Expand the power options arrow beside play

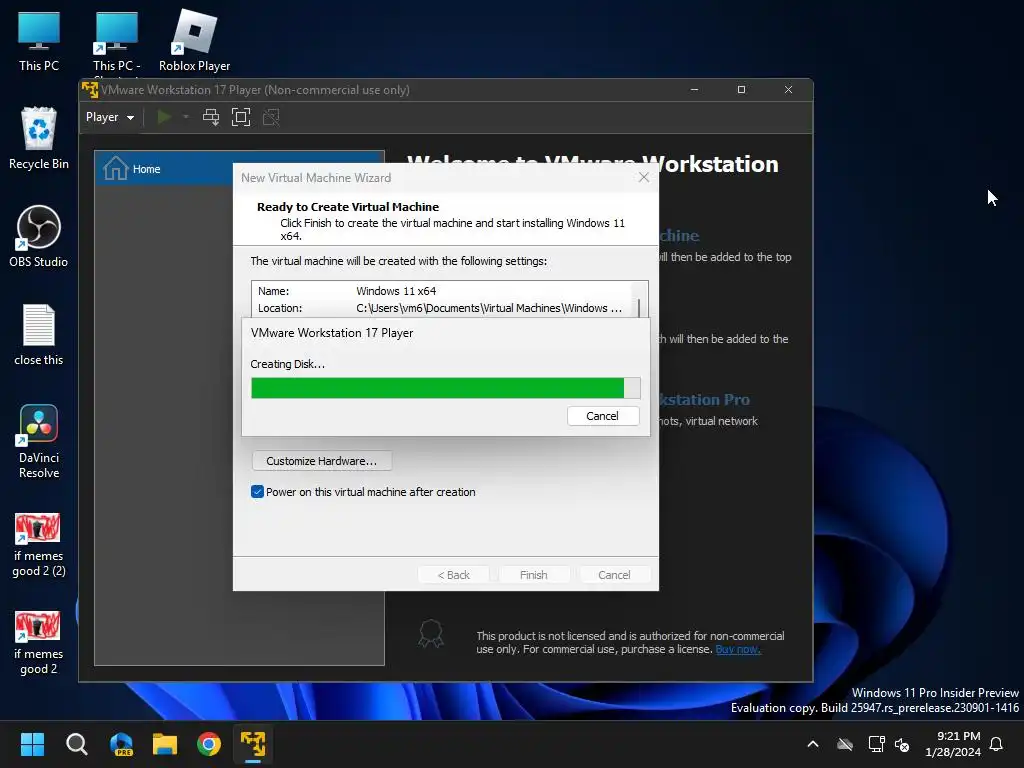pos(186,117)
